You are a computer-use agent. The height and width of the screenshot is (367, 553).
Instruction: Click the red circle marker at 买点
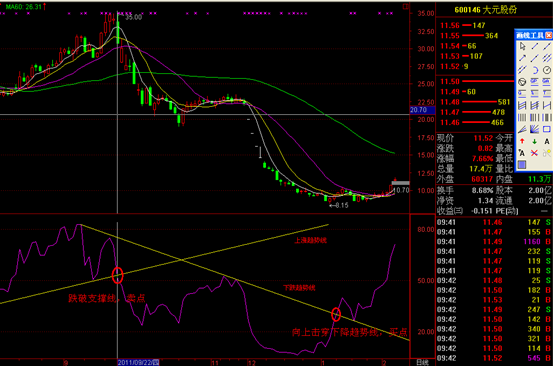(x=336, y=314)
